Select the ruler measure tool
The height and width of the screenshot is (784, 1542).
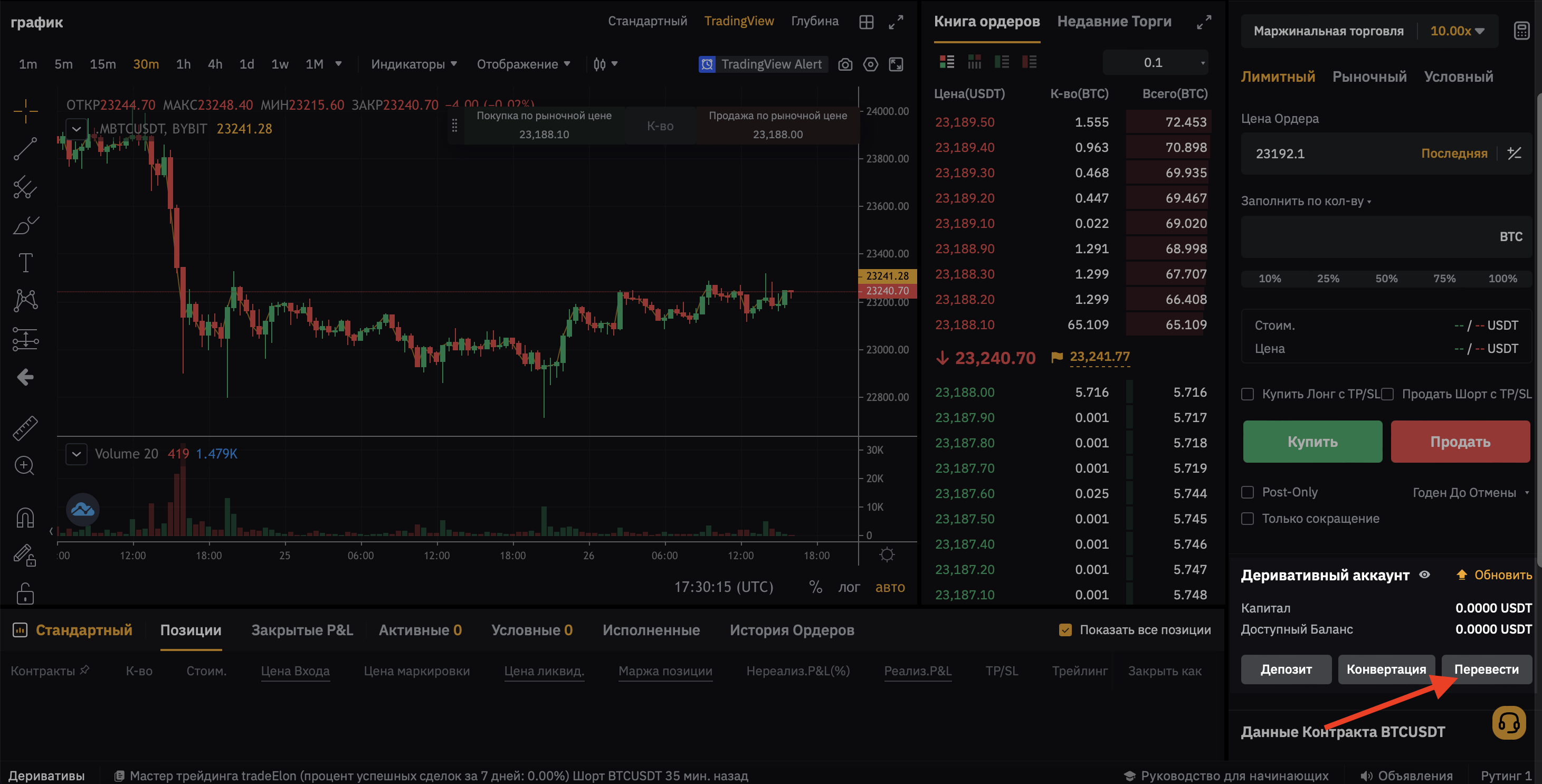point(25,427)
